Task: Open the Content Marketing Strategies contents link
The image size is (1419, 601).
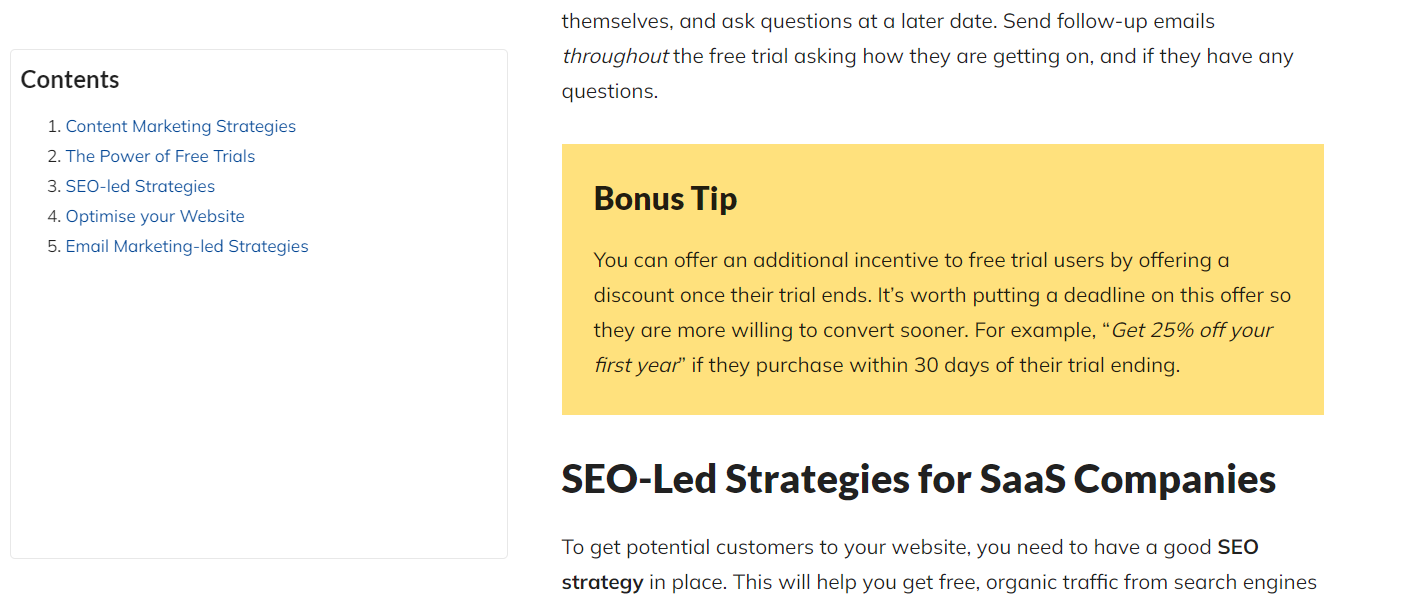Action: [x=180, y=126]
